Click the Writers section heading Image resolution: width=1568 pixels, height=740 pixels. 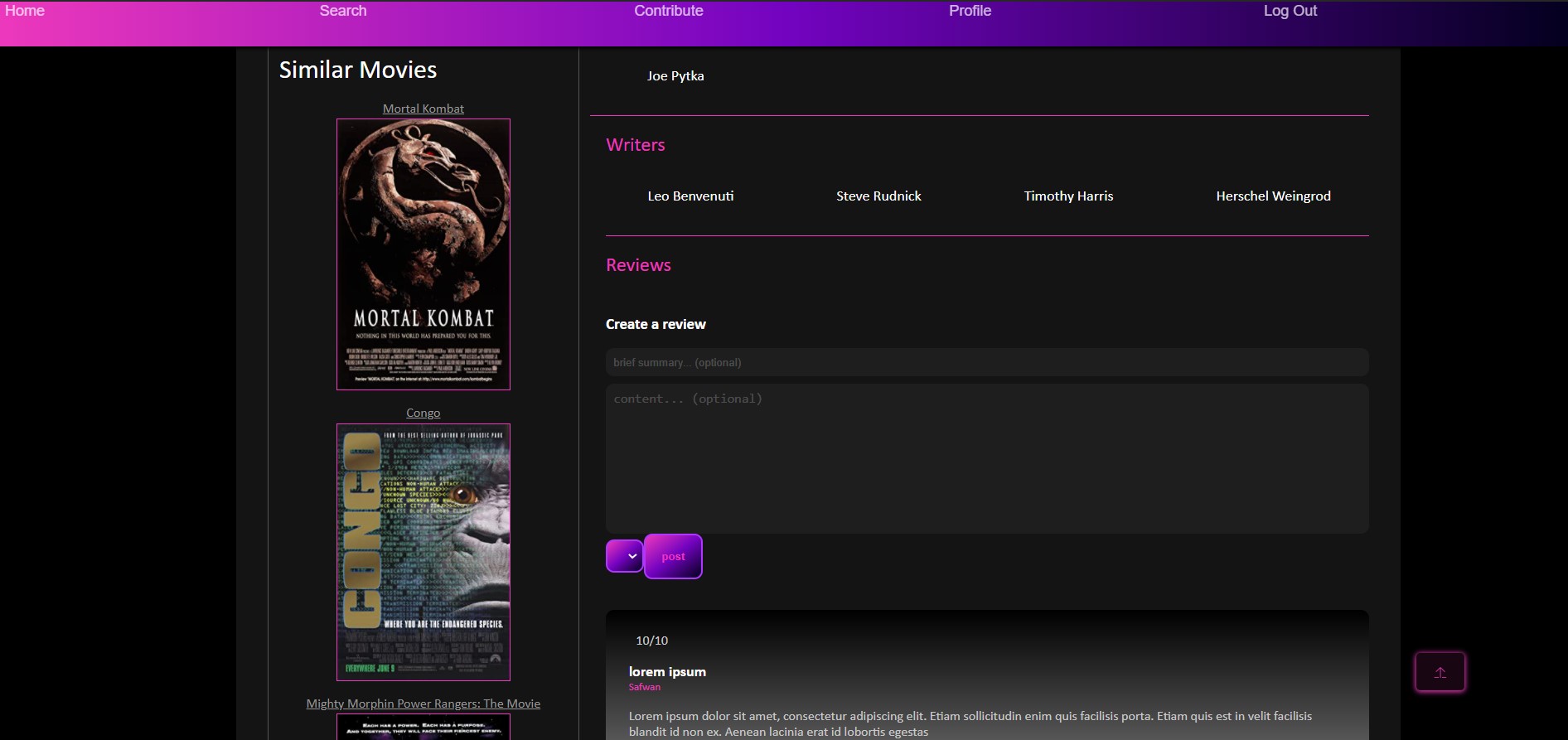point(636,145)
